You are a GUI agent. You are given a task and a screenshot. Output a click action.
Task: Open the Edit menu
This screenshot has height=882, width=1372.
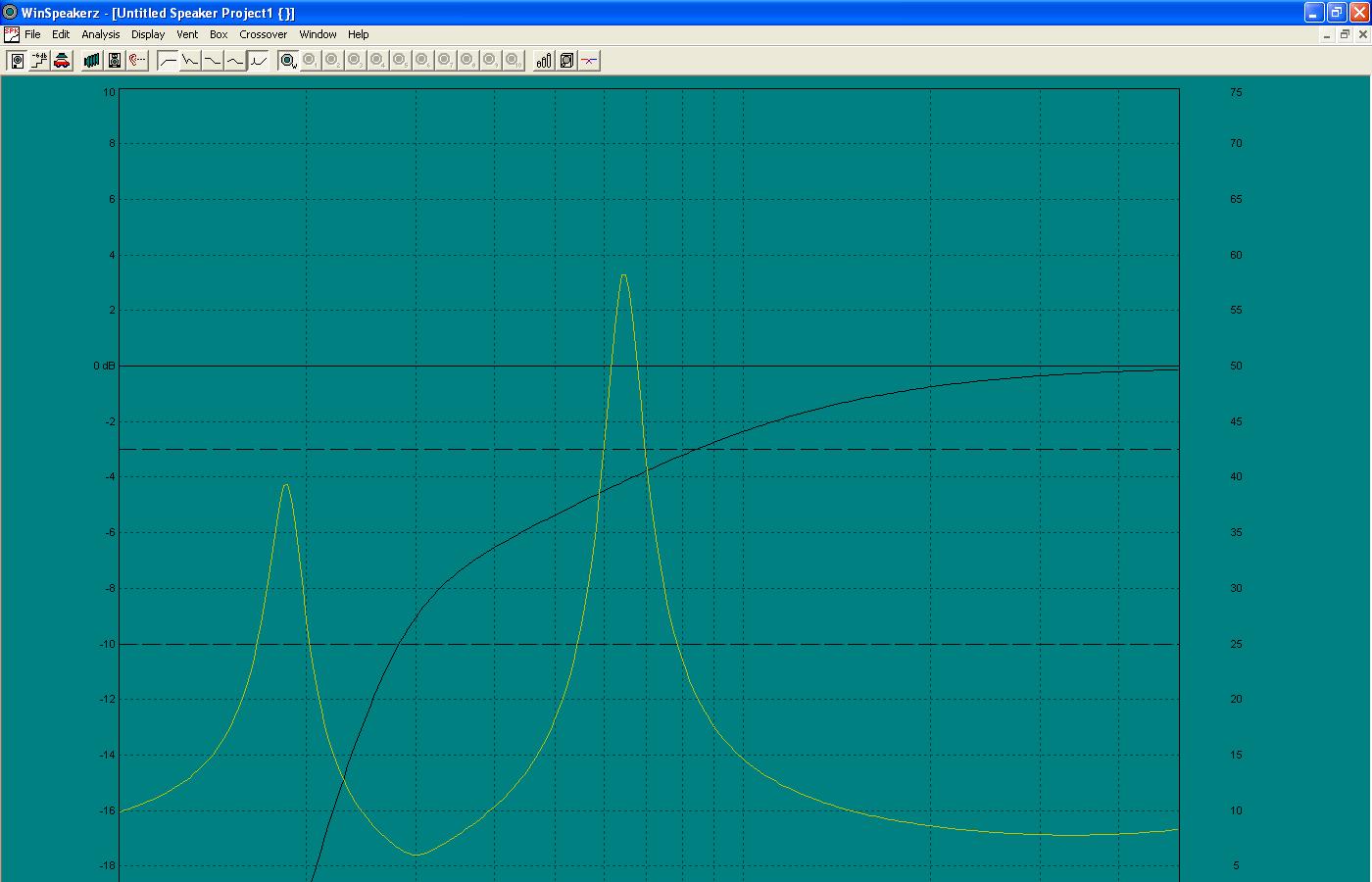click(61, 34)
